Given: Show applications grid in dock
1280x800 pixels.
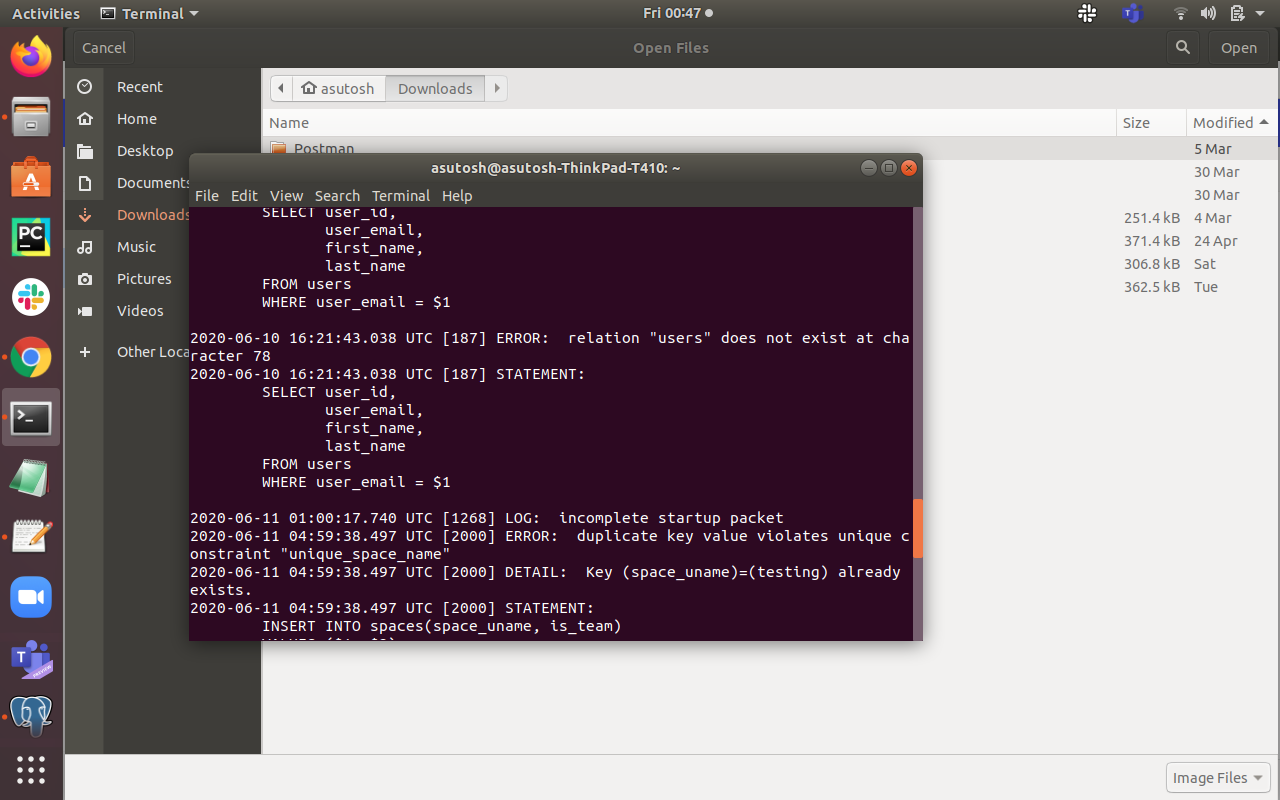Looking at the screenshot, I should click(31, 769).
